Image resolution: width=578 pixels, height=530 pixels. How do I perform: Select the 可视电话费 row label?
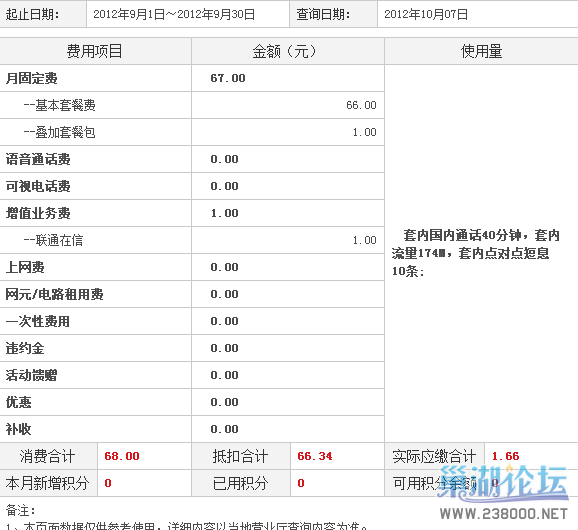38,186
